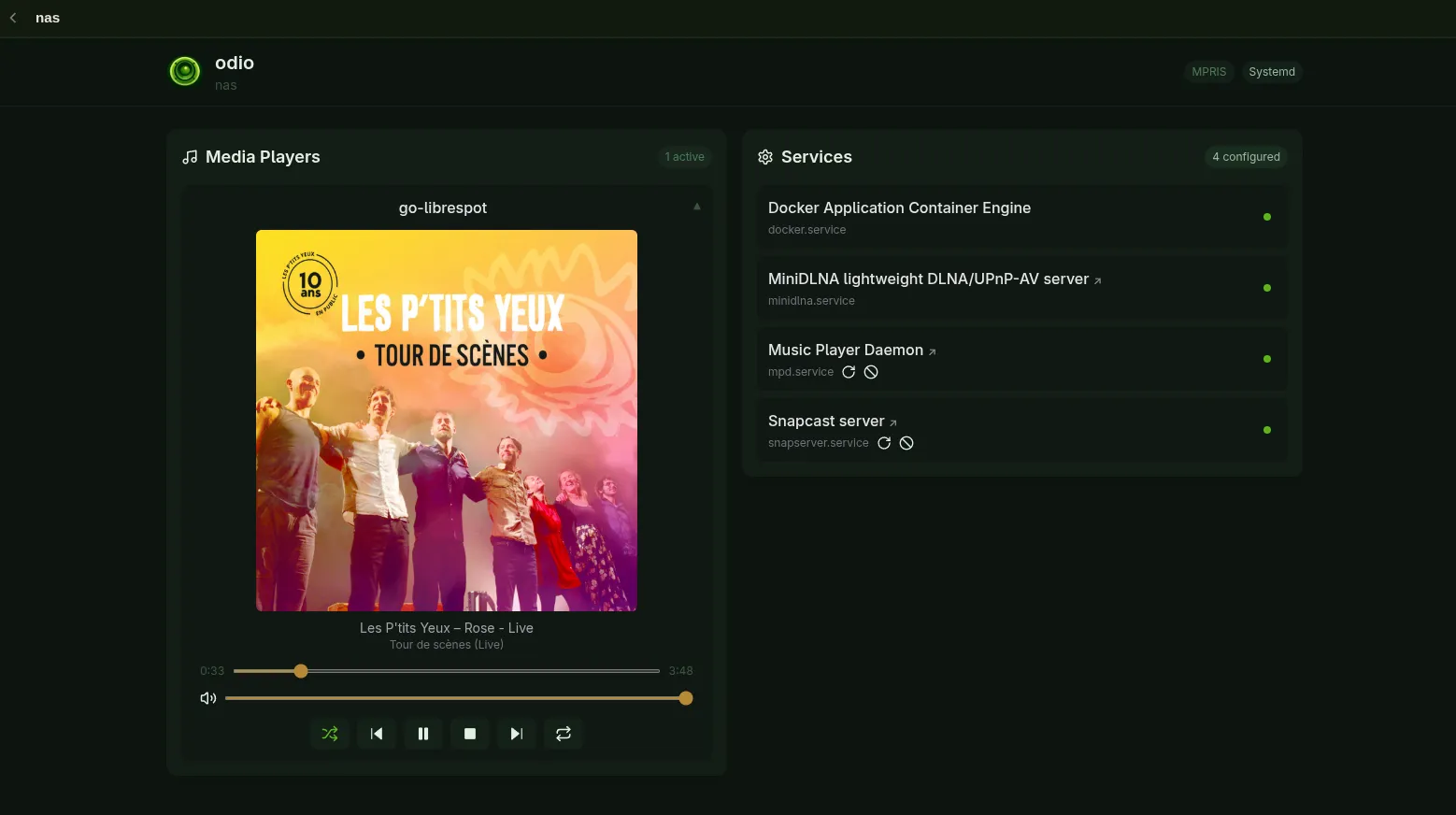Pause the current song
Viewport: 1456px width, 815px height.
point(423,734)
